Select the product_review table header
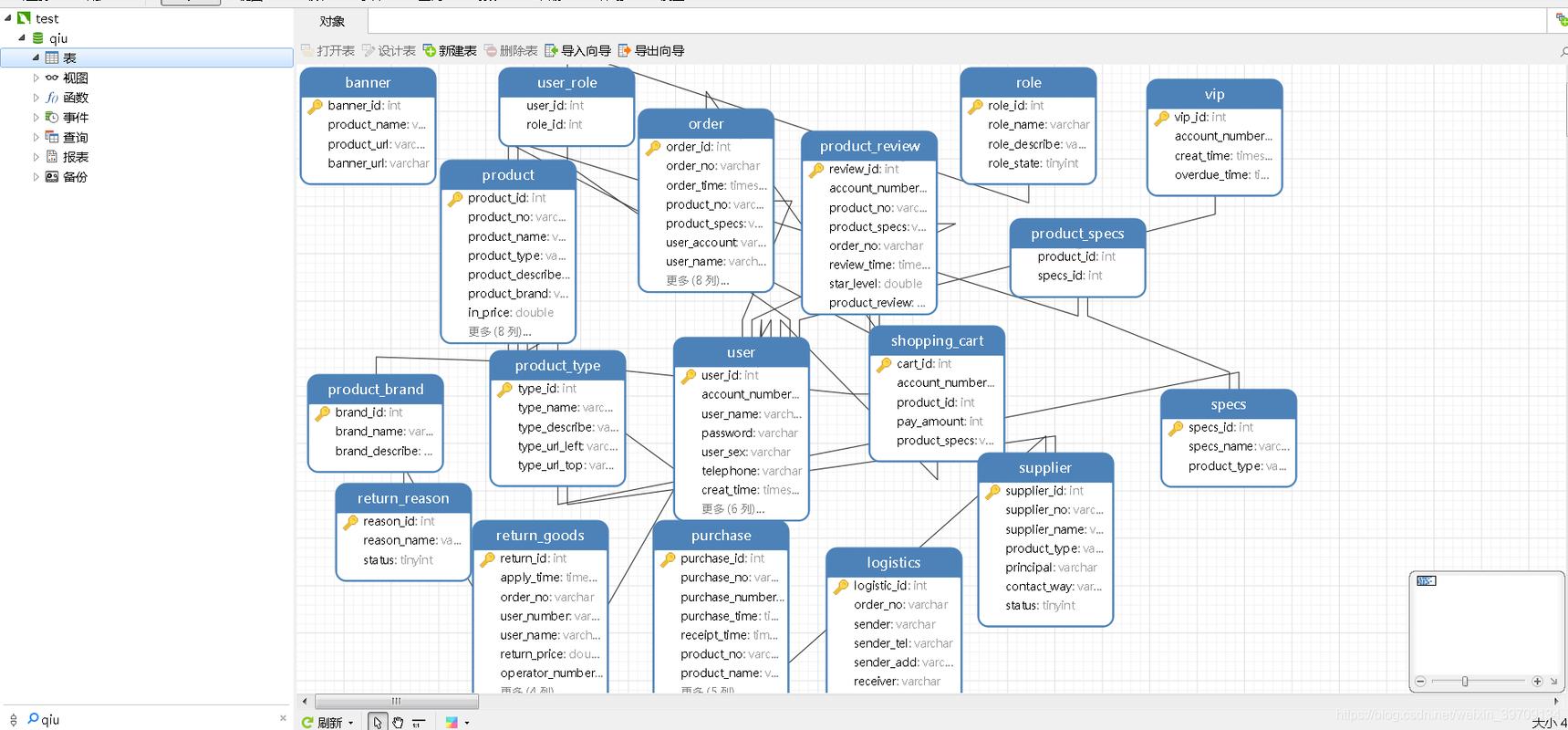This screenshot has width=1568, height=730. click(x=869, y=146)
